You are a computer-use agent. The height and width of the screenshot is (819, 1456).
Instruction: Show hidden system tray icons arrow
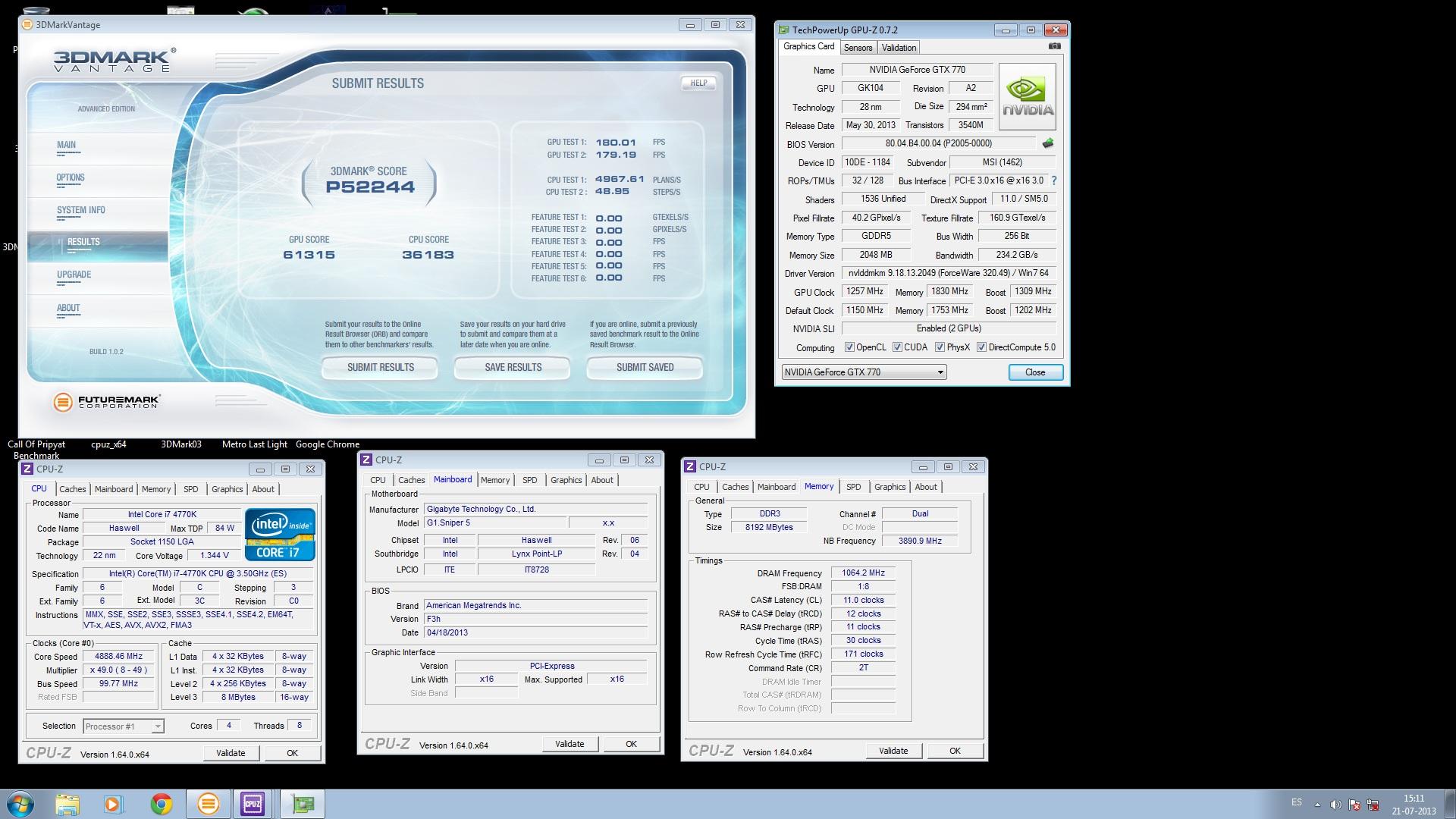click(x=1317, y=804)
